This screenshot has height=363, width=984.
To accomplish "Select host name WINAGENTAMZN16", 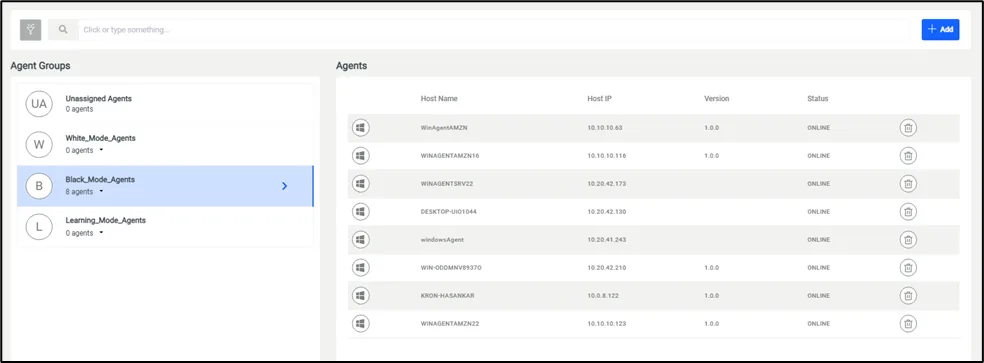I will pos(449,156).
